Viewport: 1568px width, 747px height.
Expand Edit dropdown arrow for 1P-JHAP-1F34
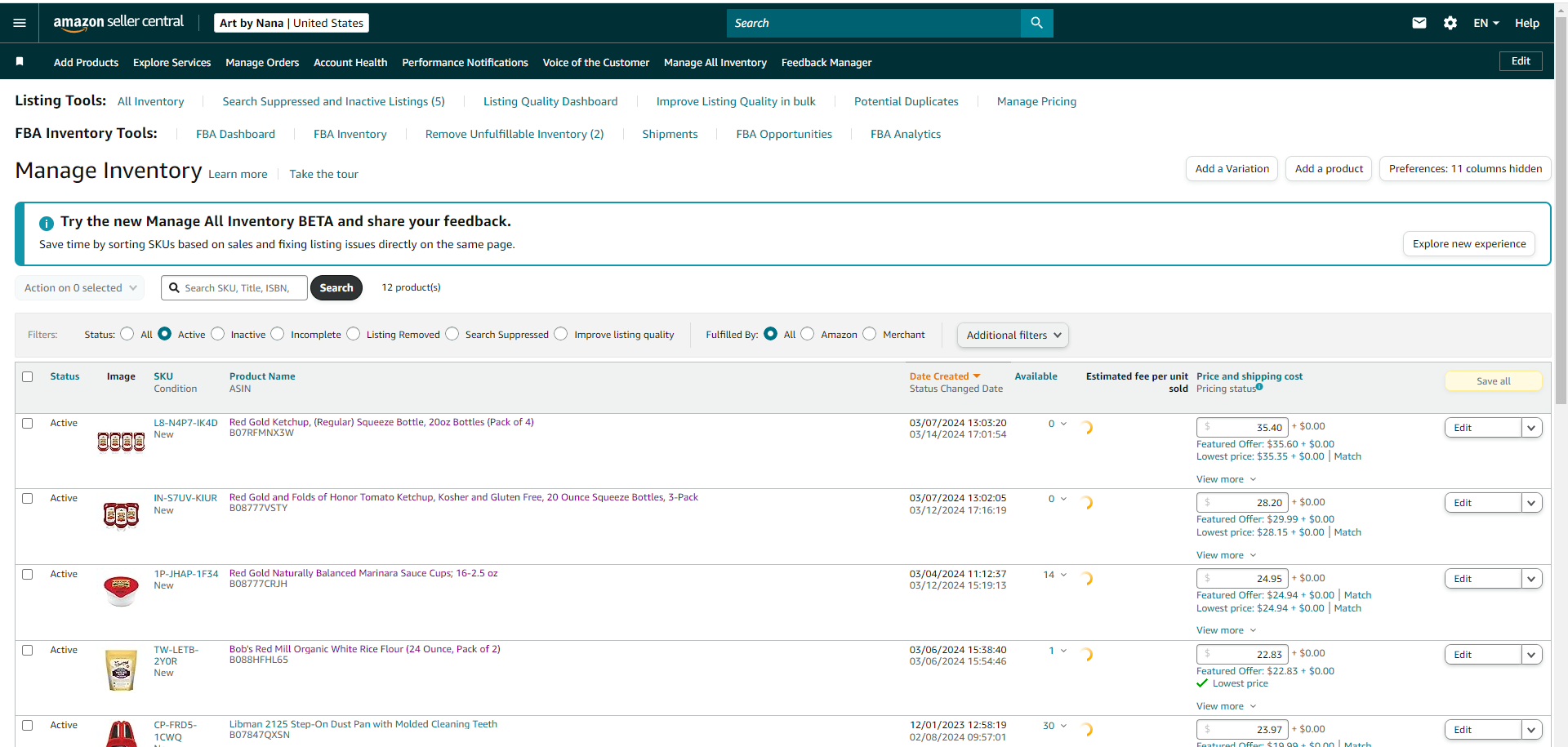tap(1532, 579)
